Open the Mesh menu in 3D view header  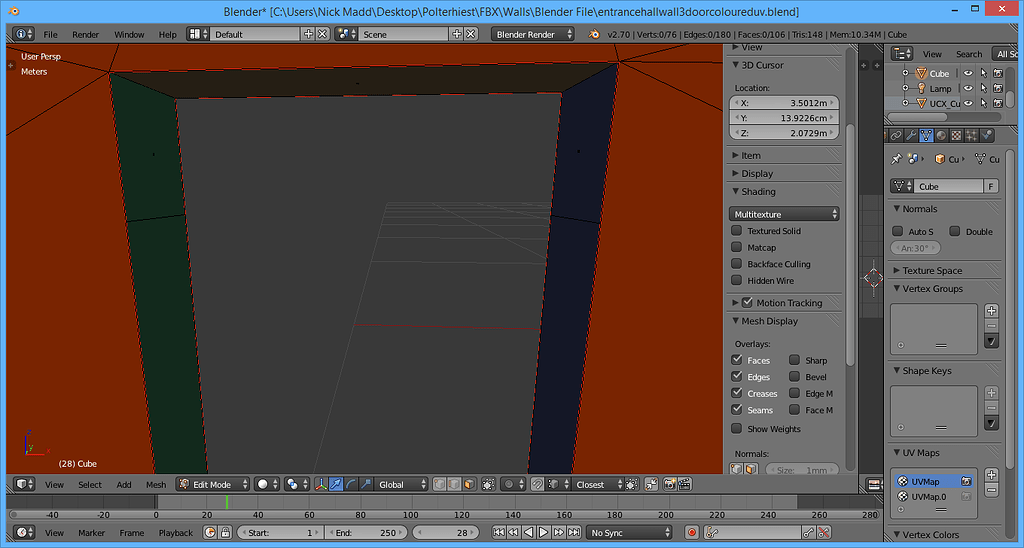click(x=156, y=485)
